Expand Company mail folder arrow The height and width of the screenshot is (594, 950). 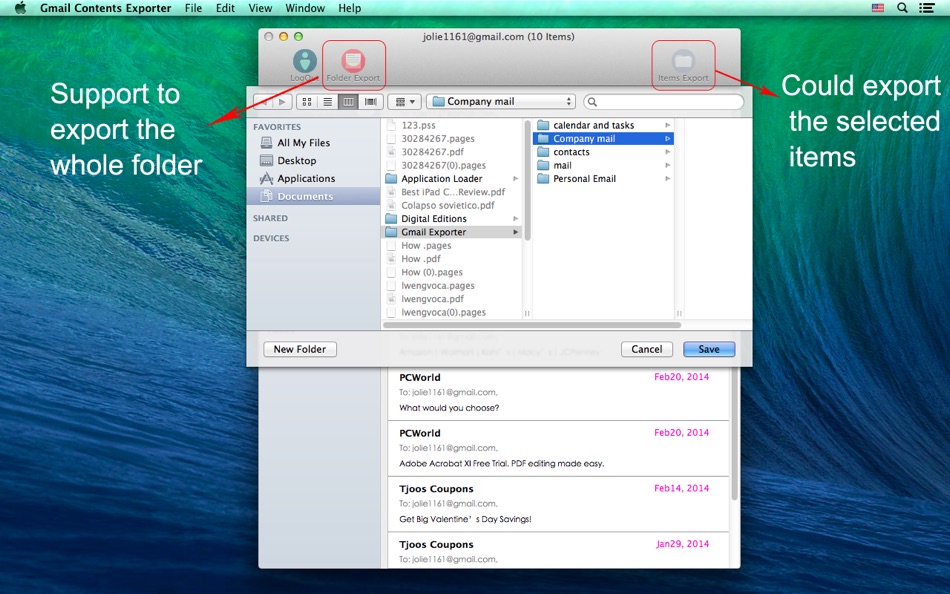point(668,139)
